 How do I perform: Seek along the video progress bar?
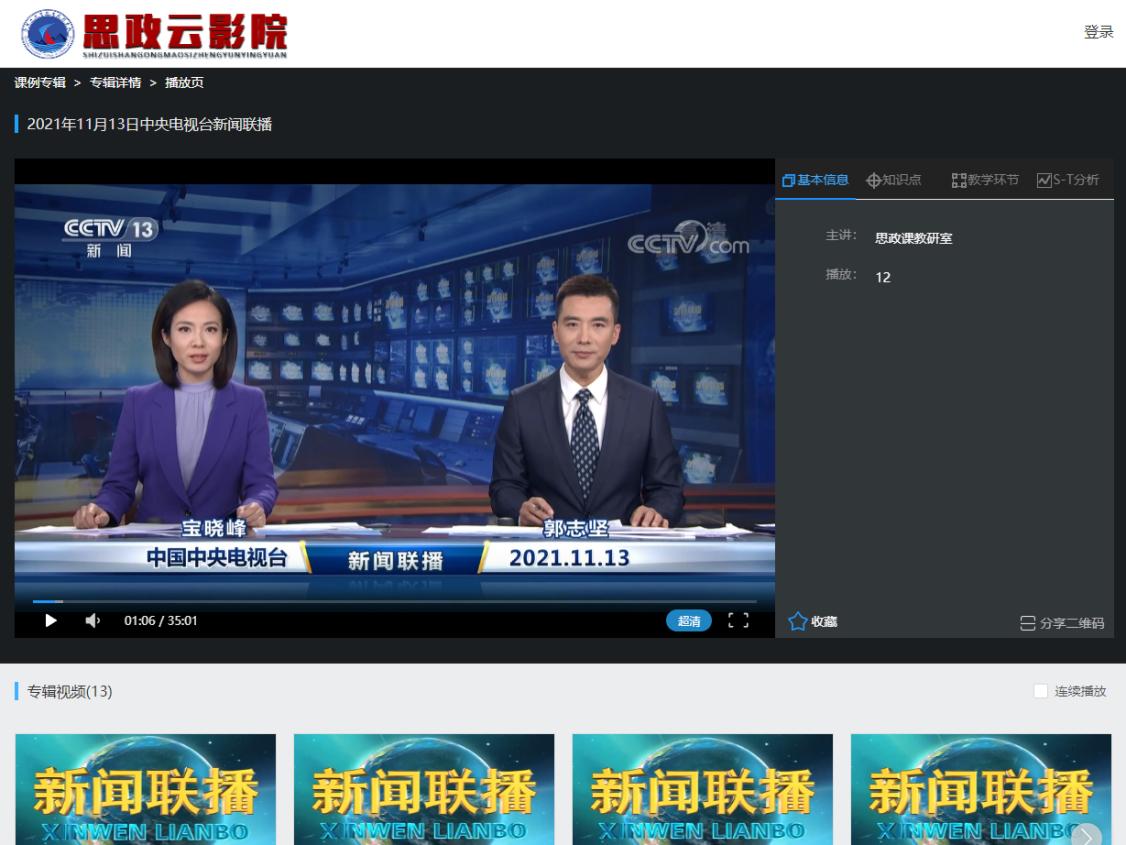(x=394, y=601)
